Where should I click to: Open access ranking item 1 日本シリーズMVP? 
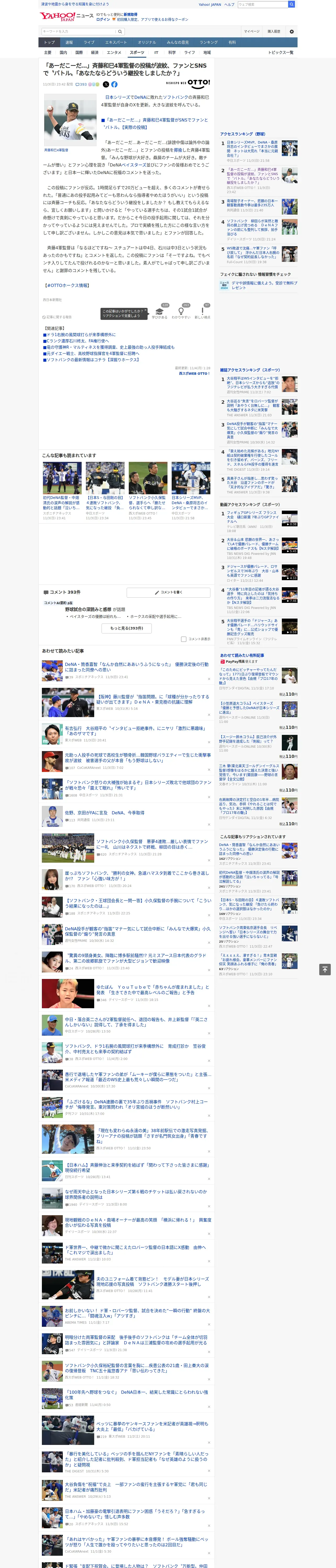tap(259, 151)
